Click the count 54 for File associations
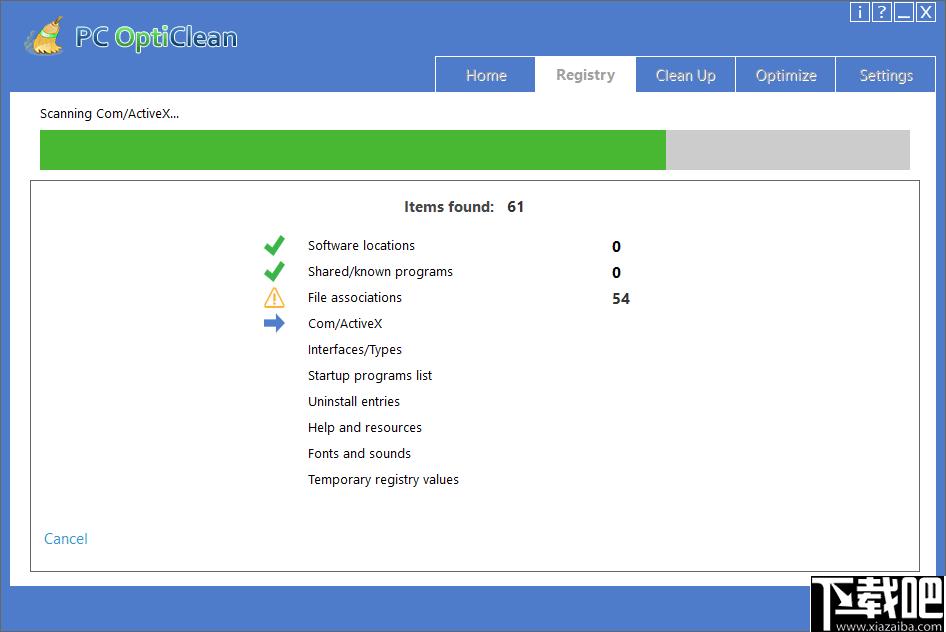The image size is (946, 632). [621, 299]
